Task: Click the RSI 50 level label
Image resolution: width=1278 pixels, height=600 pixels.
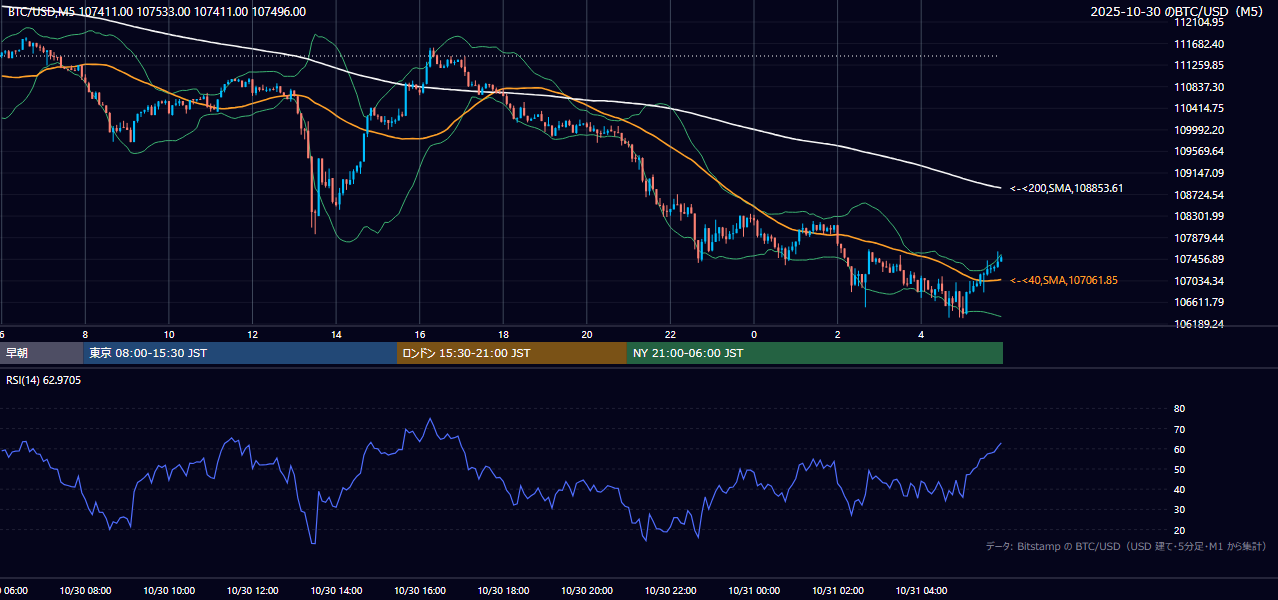Action: [x=1179, y=469]
